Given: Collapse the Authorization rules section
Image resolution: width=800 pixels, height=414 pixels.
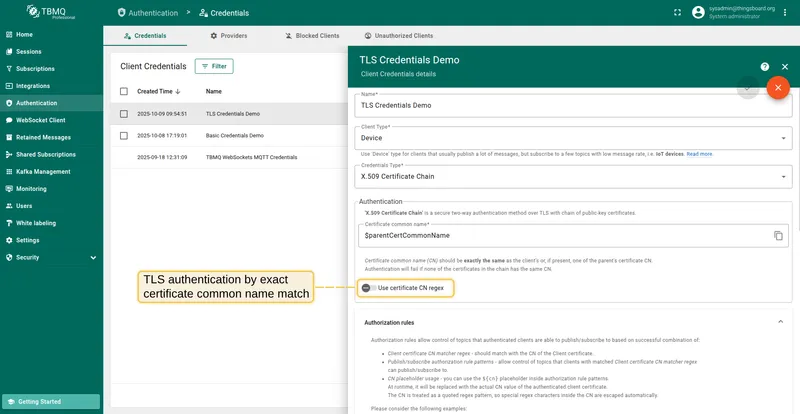Looking at the screenshot, I should [x=780, y=322].
